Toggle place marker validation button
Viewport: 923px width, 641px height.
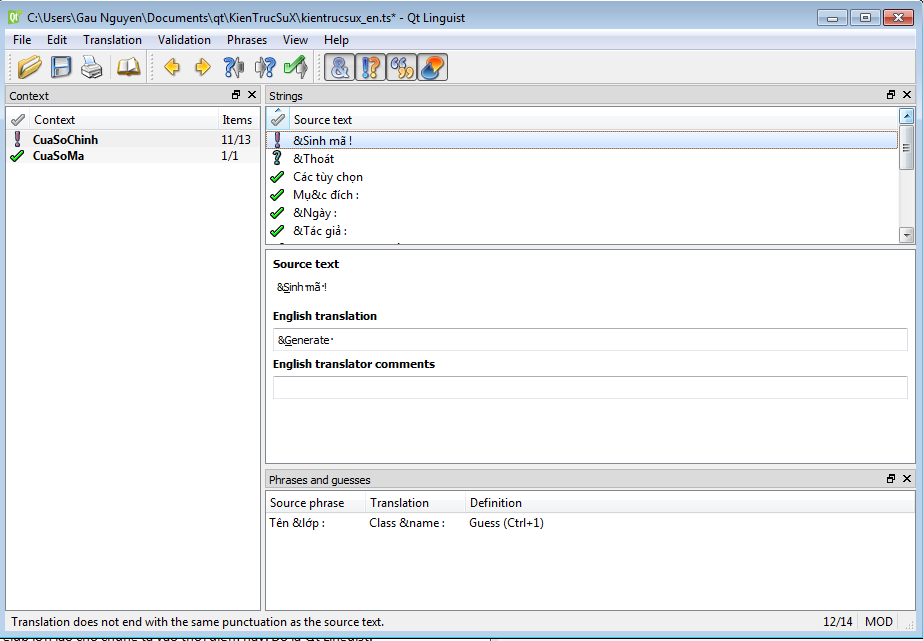pos(433,67)
